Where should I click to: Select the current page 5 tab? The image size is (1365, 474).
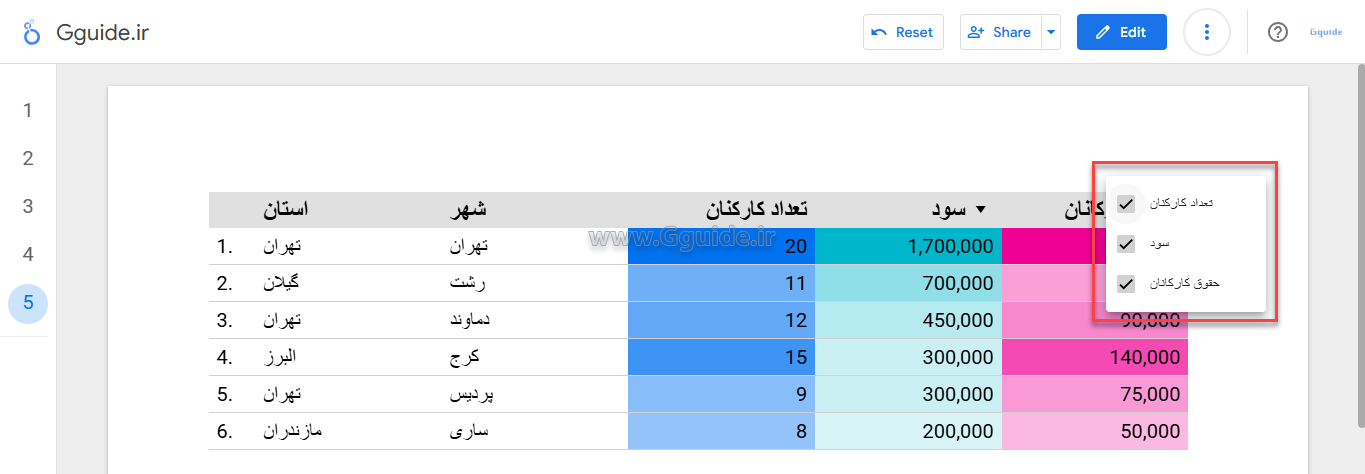(x=28, y=303)
